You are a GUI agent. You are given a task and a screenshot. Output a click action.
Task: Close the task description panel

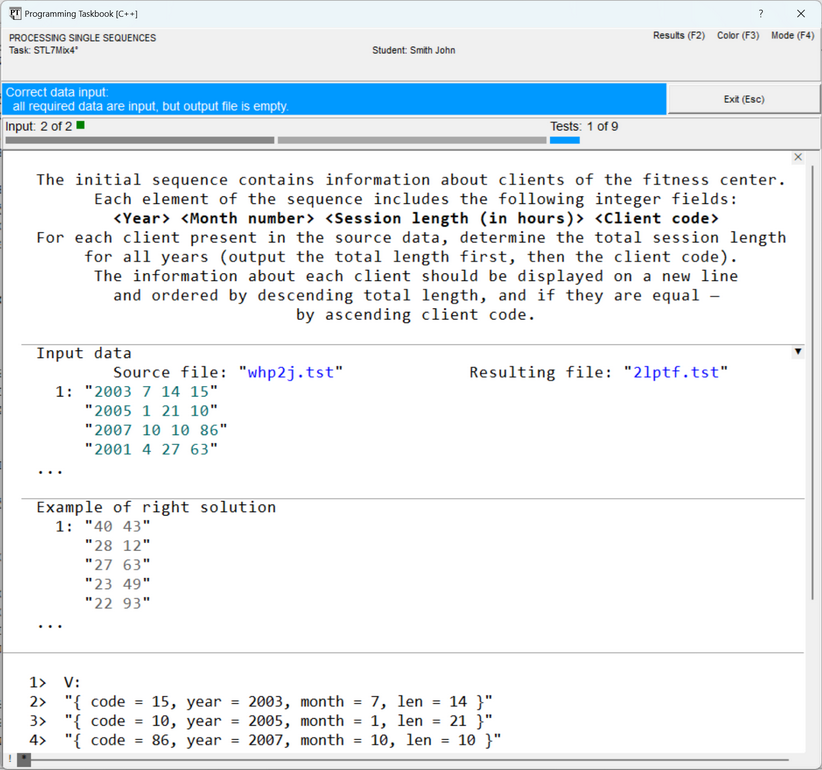(x=797, y=157)
